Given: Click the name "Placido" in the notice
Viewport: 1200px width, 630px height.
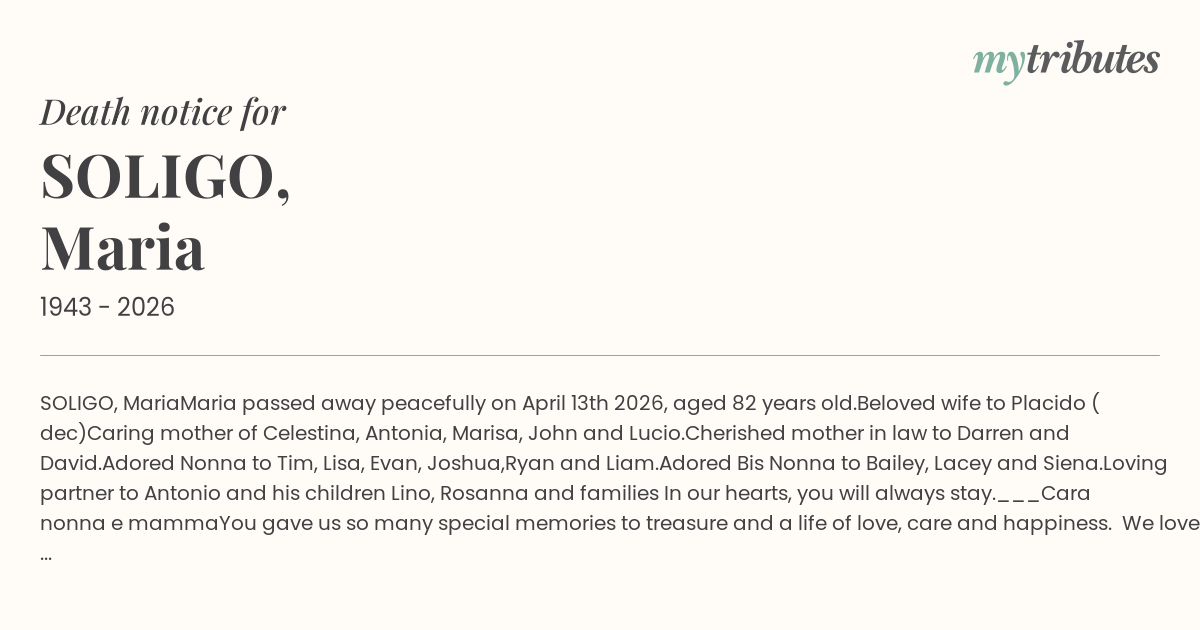Looking at the screenshot, I should click(x=1047, y=404).
